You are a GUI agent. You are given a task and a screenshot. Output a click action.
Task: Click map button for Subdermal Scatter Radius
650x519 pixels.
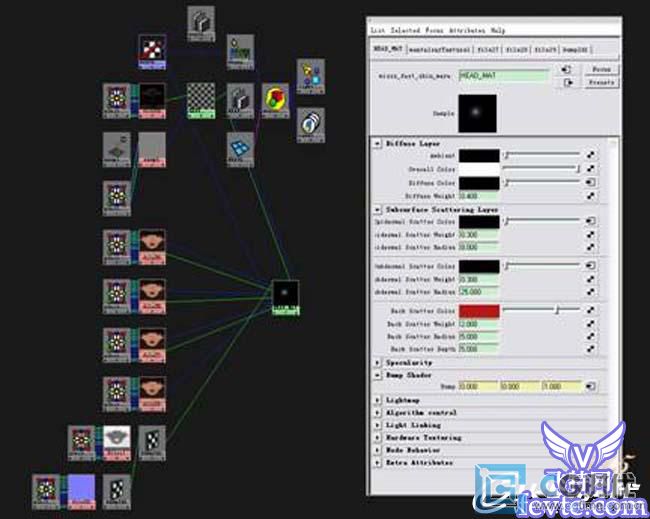(591, 292)
